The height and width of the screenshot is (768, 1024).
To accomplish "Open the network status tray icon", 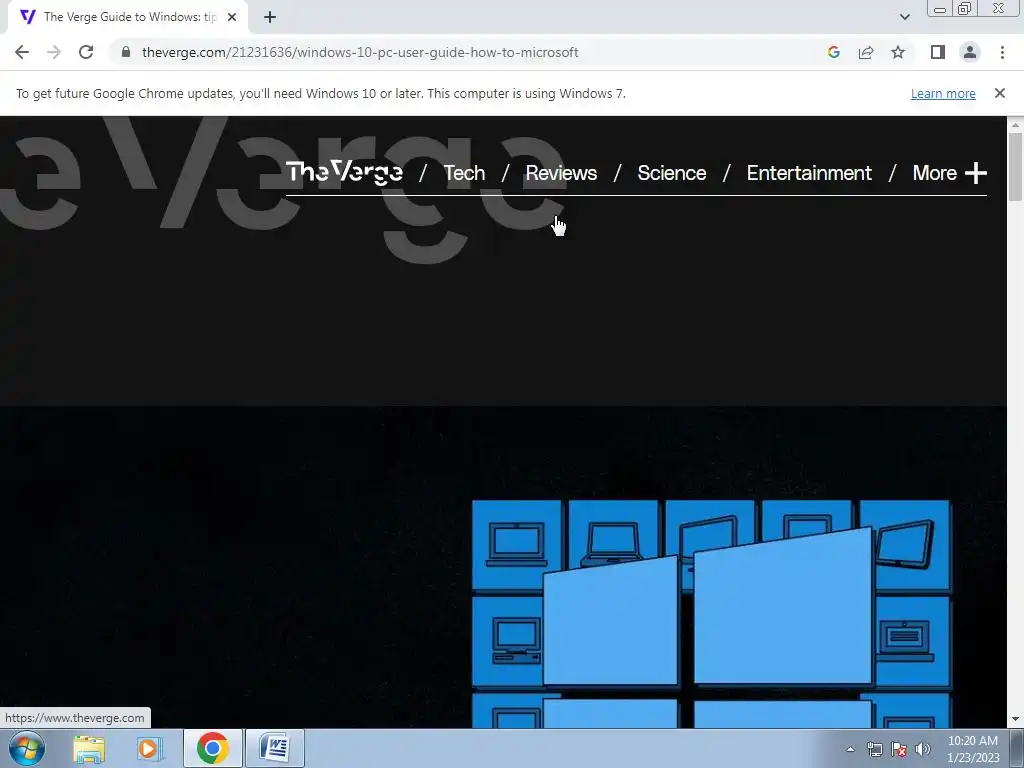I will tap(874, 749).
